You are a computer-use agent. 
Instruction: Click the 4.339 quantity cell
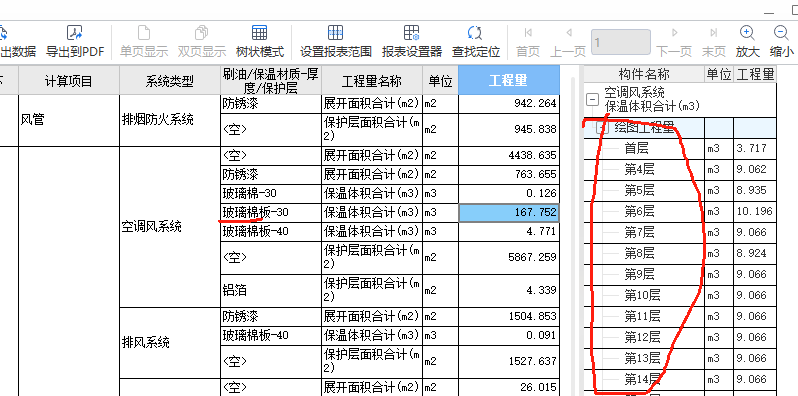point(509,290)
